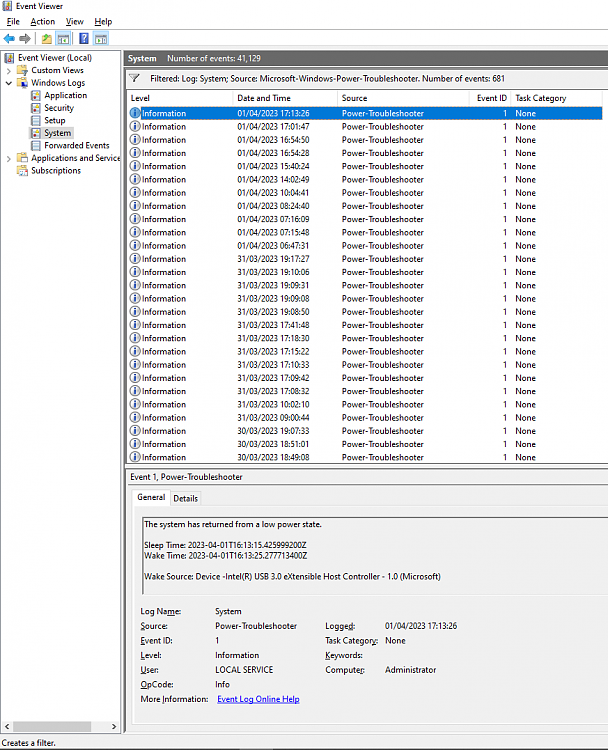The image size is (608, 750).
Task: Open the Action menu
Action: coord(43,21)
